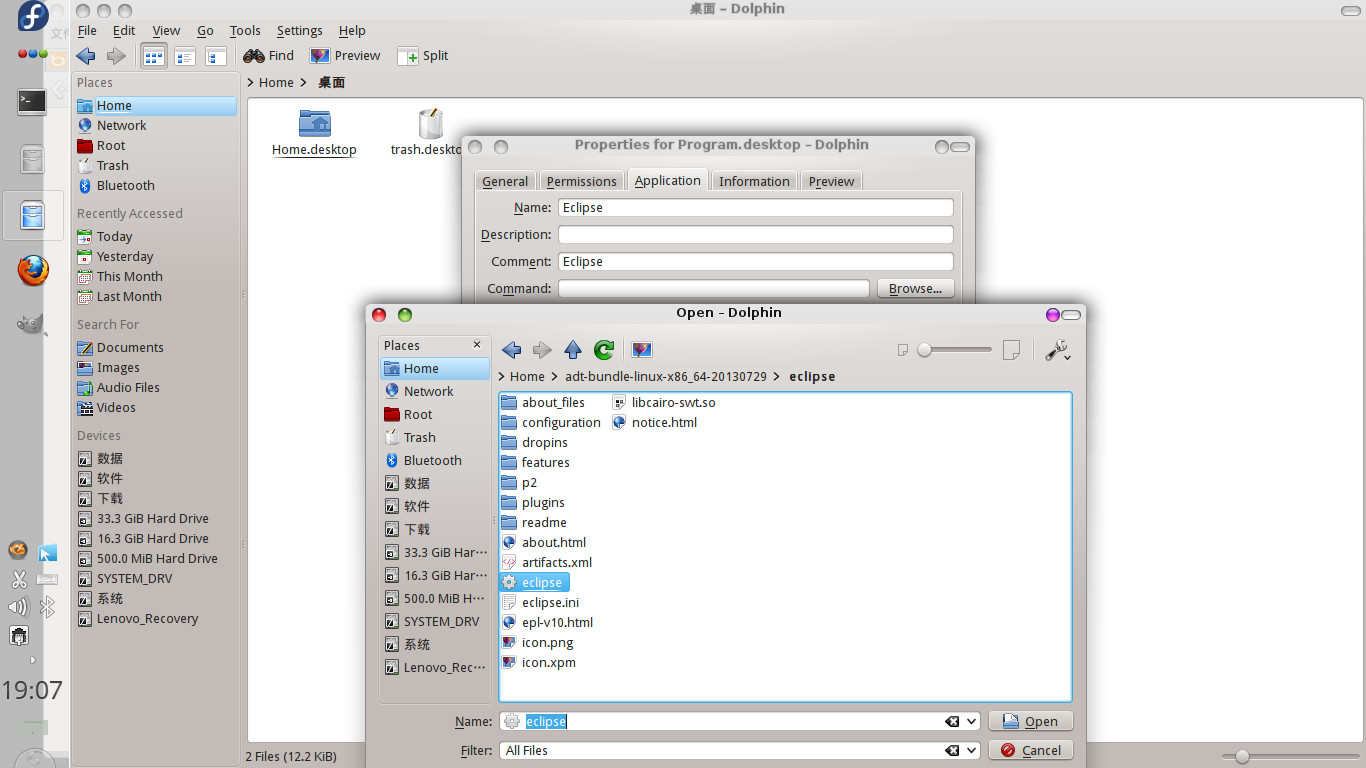Click adt-bundle-linux-x86_64-20130729 breadcrumb
Screen dimensions: 1366x768
(x=666, y=377)
